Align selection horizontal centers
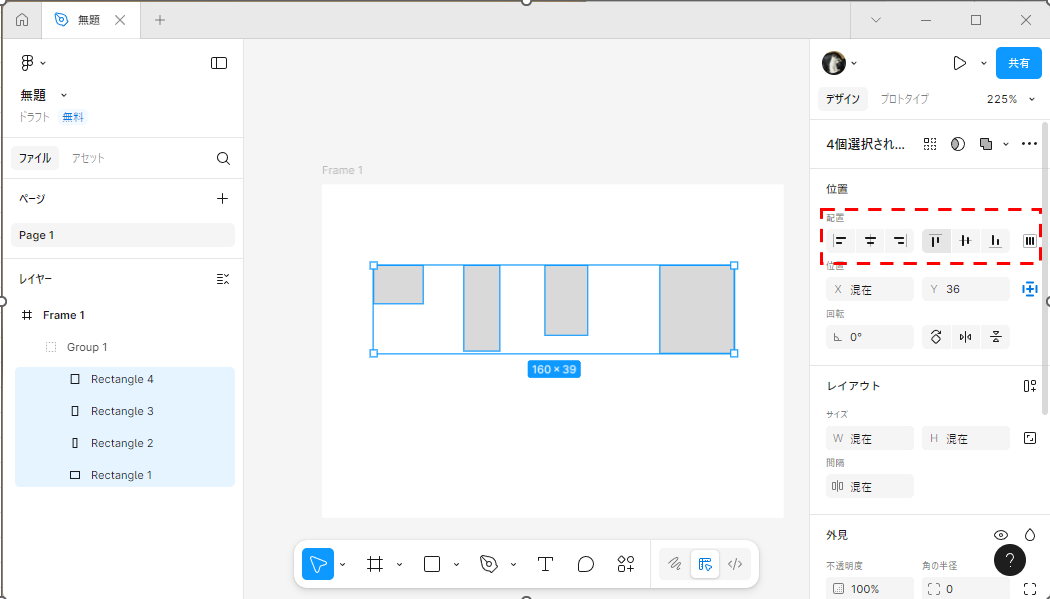This screenshot has height=599, width=1050. 870,241
